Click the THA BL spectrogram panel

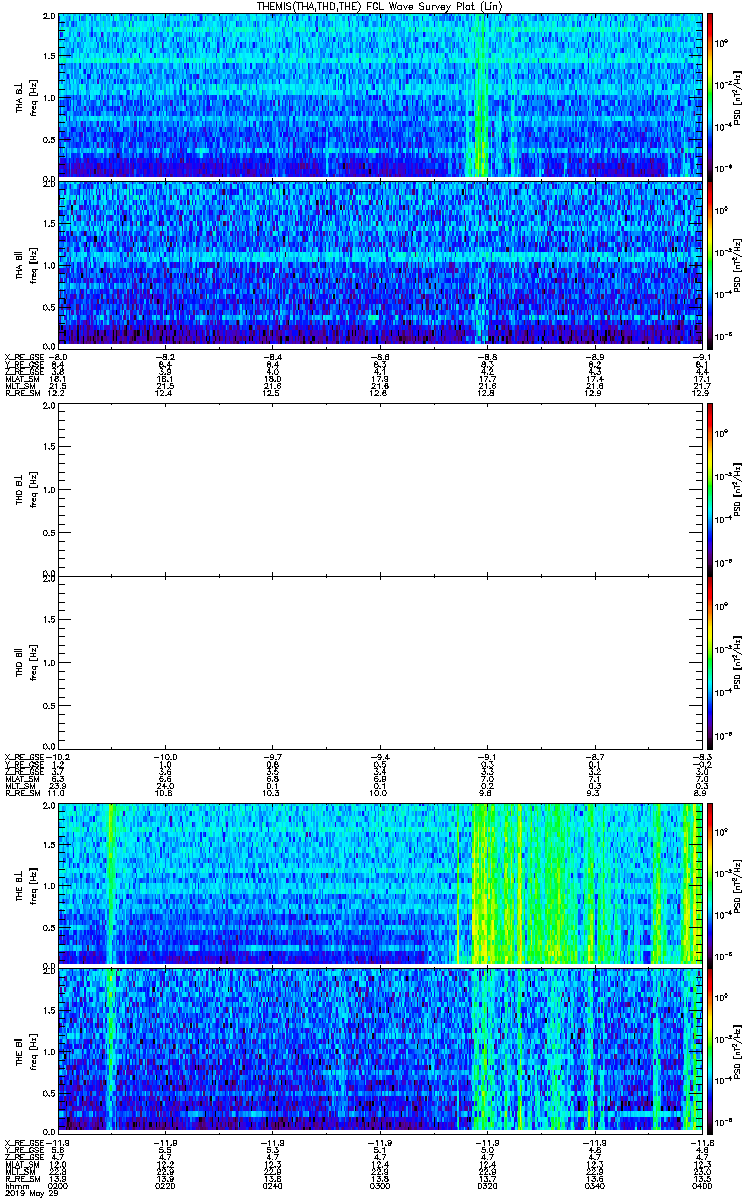pyautogui.click(x=380, y=97)
